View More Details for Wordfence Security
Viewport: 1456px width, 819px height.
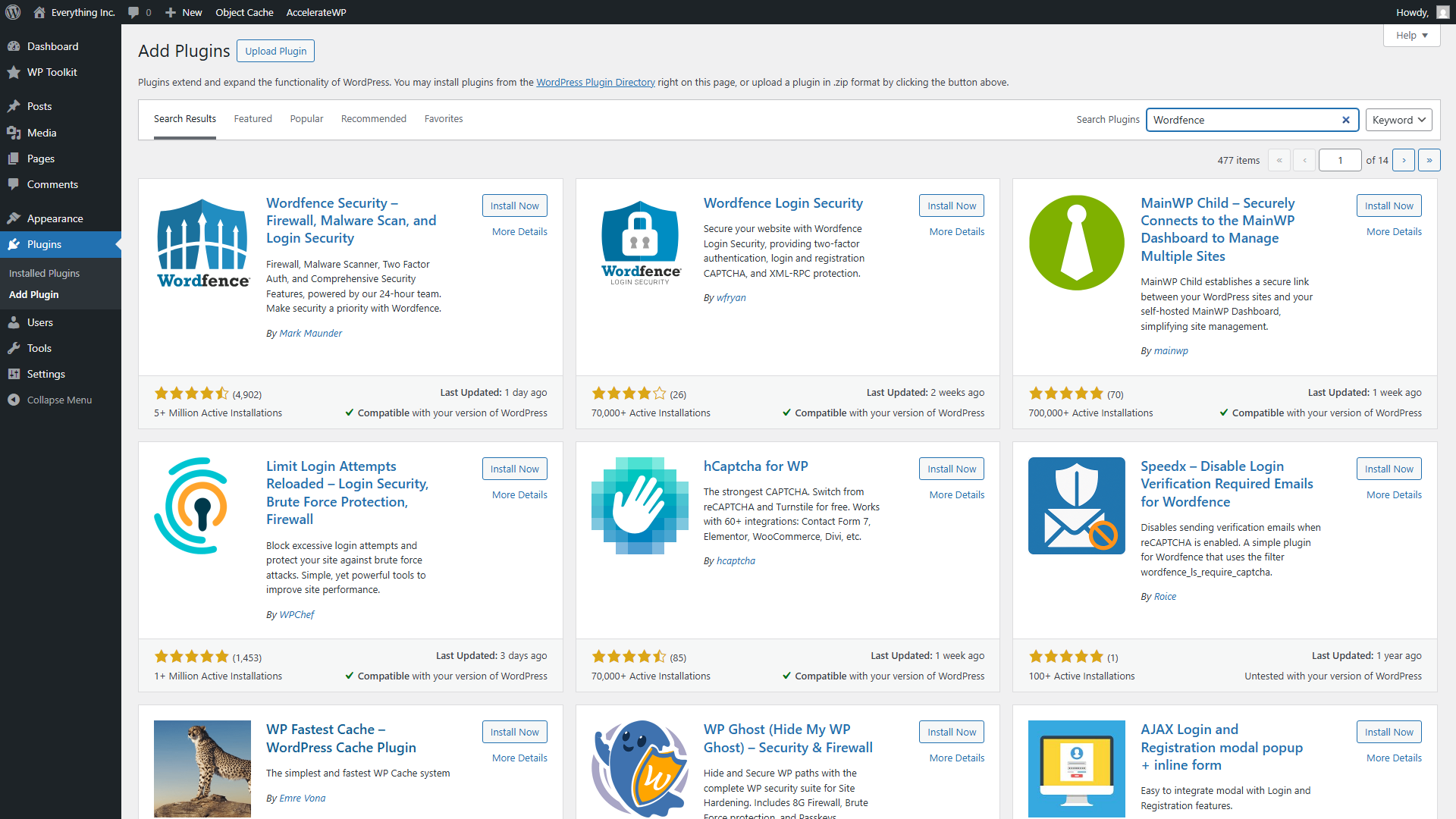tap(519, 231)
